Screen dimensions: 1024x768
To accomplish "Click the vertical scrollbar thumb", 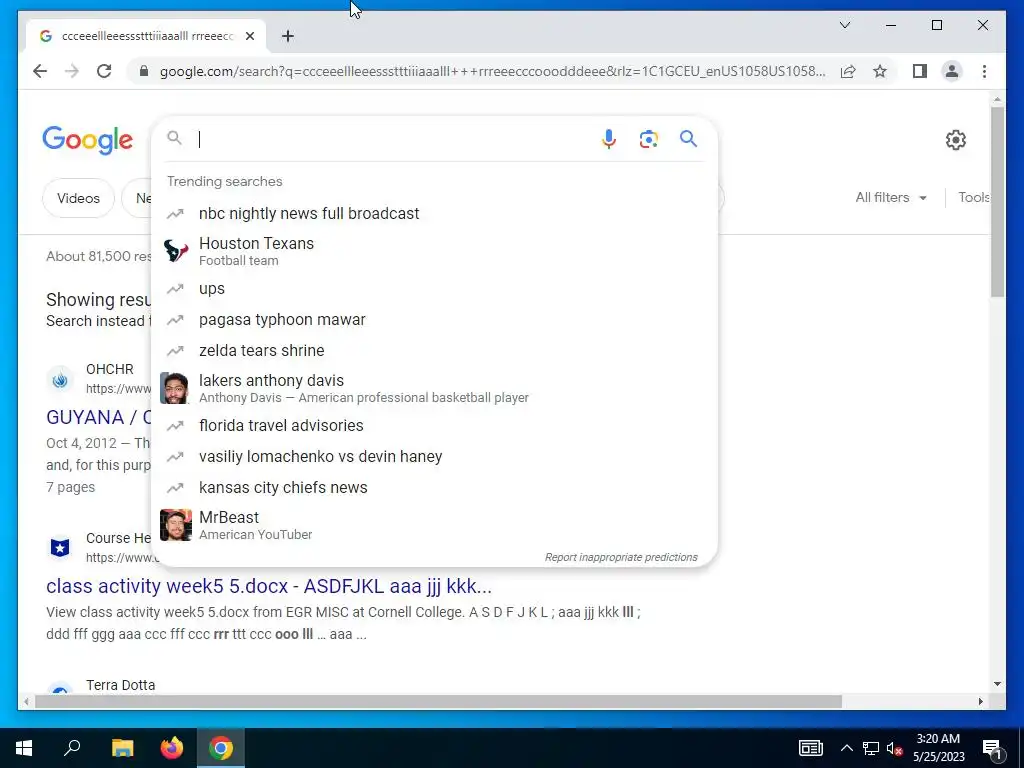I will tap(997, 201).
